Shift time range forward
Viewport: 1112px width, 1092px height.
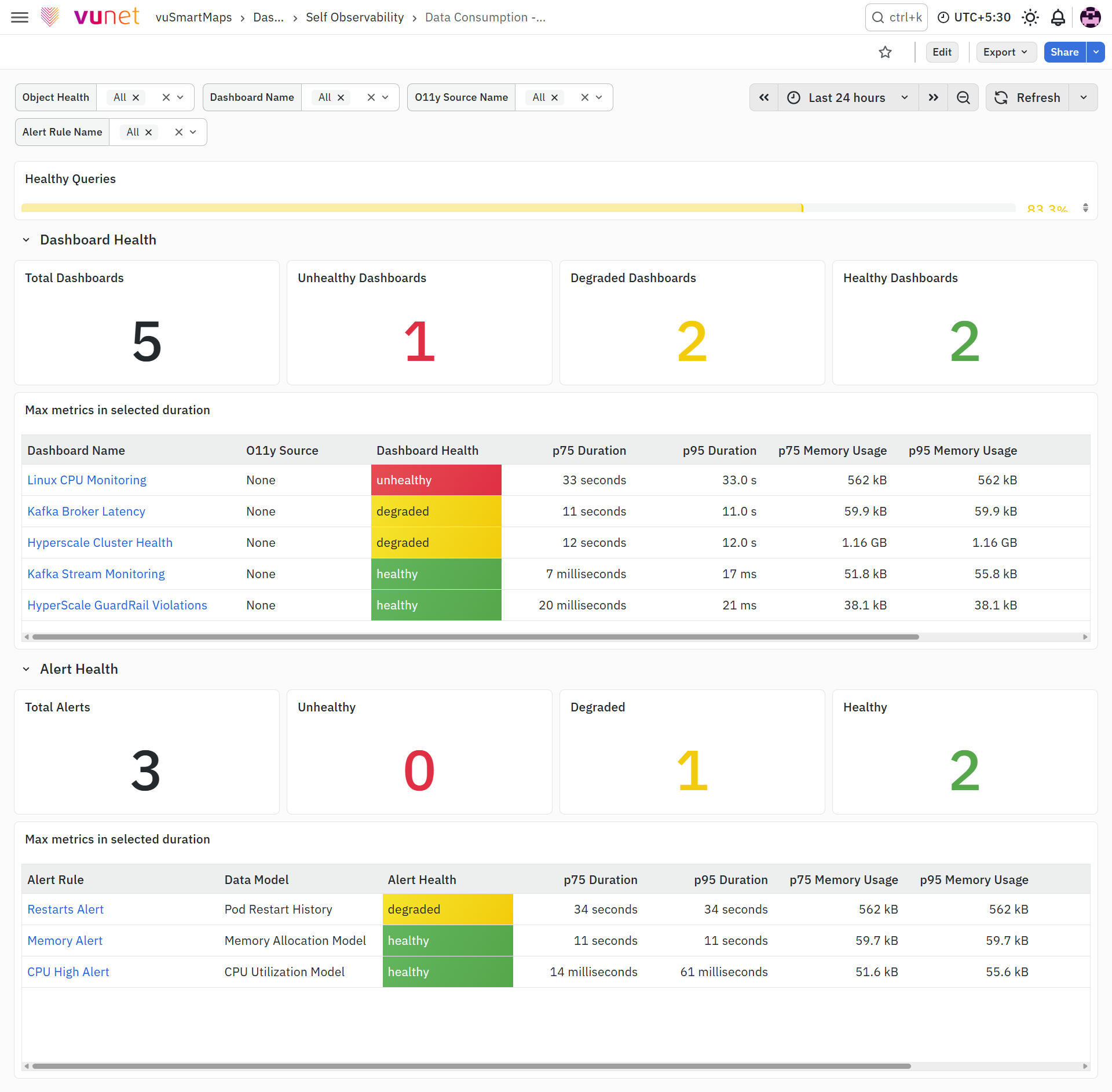click(933, 97)
